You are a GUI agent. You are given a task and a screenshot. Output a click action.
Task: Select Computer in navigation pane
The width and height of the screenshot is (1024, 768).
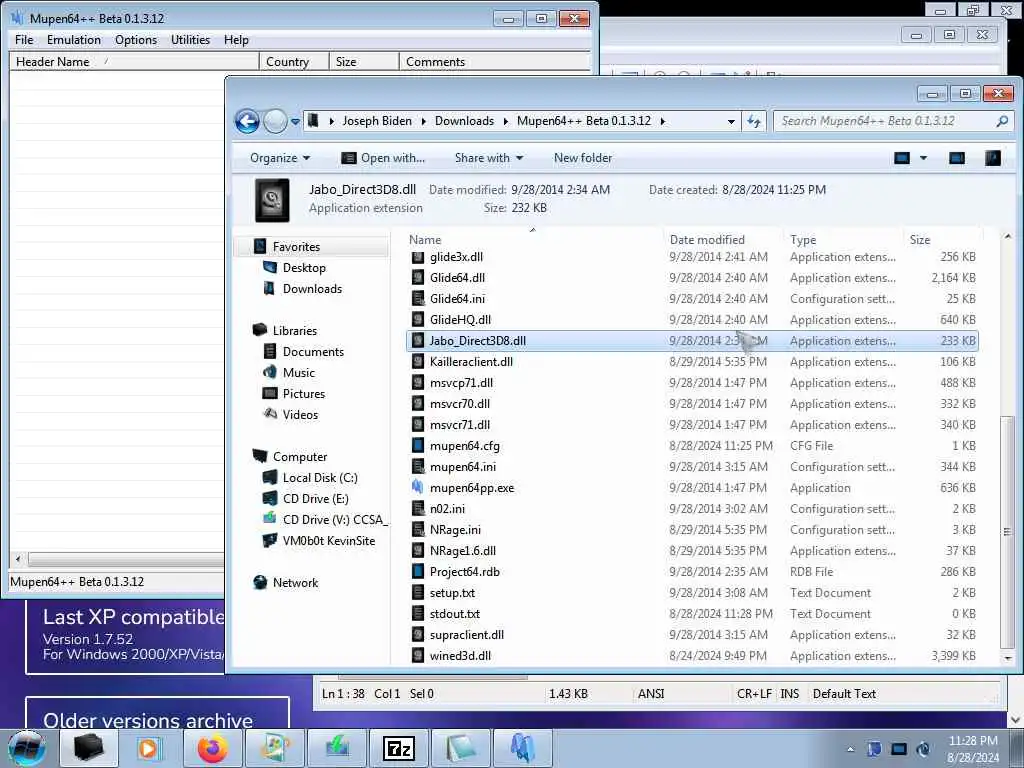[300, 456]
